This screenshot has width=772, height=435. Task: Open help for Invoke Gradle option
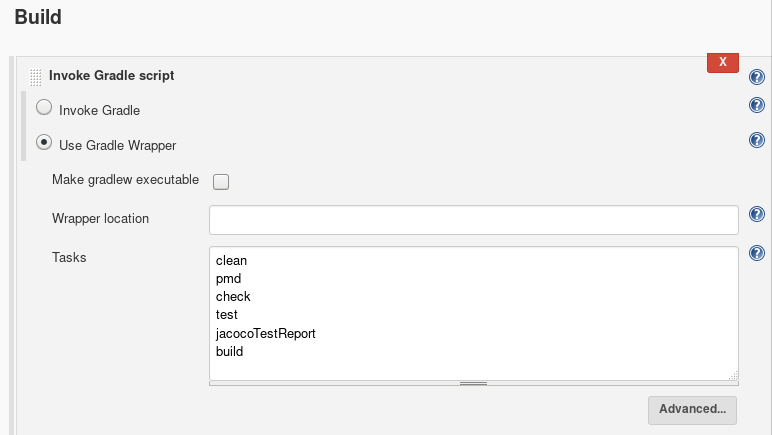click(757, 105)
